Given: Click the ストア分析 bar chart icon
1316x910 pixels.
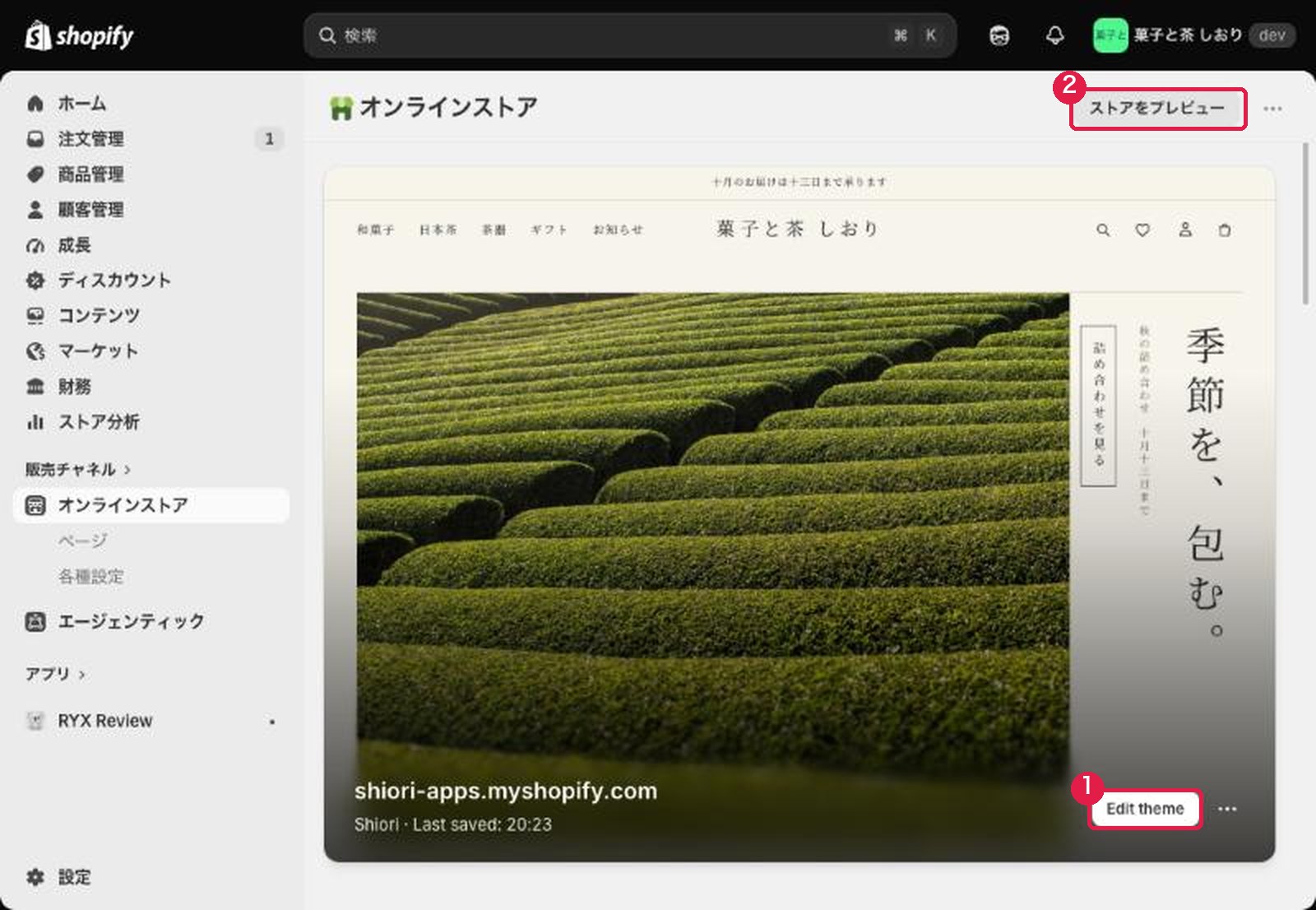Looking at the screenshot, I should (x=35, y=422).
